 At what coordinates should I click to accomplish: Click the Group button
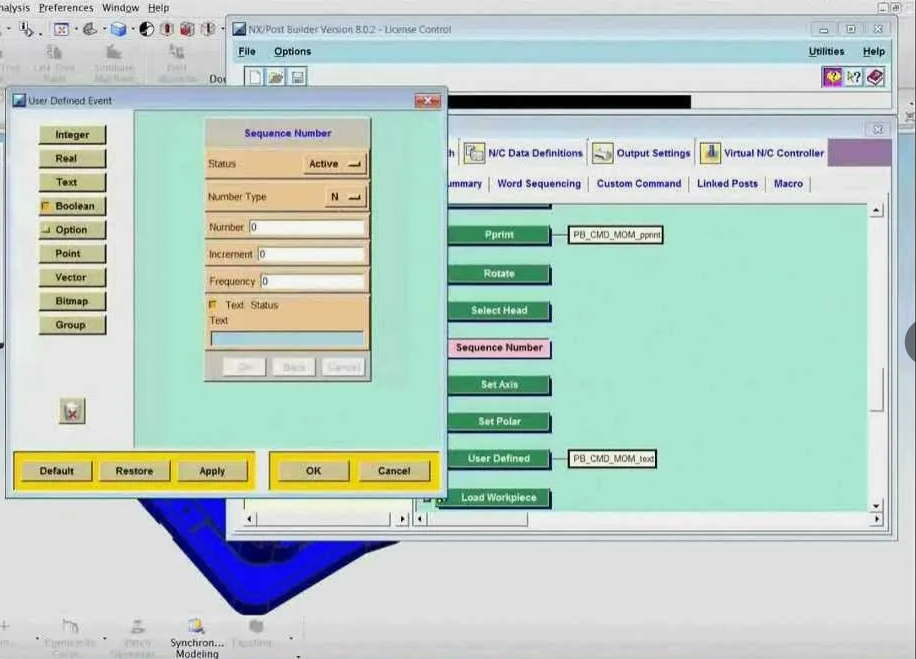[x=72, y=325]
